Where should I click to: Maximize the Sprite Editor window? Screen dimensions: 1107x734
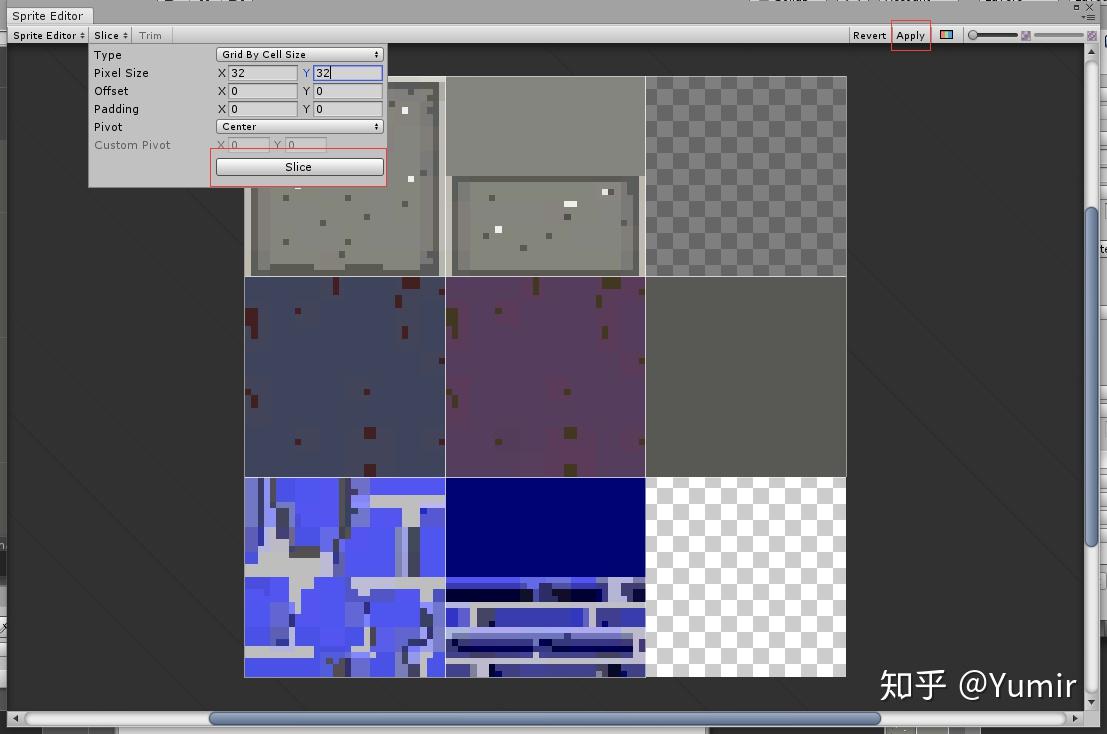tap(1077, 7)
